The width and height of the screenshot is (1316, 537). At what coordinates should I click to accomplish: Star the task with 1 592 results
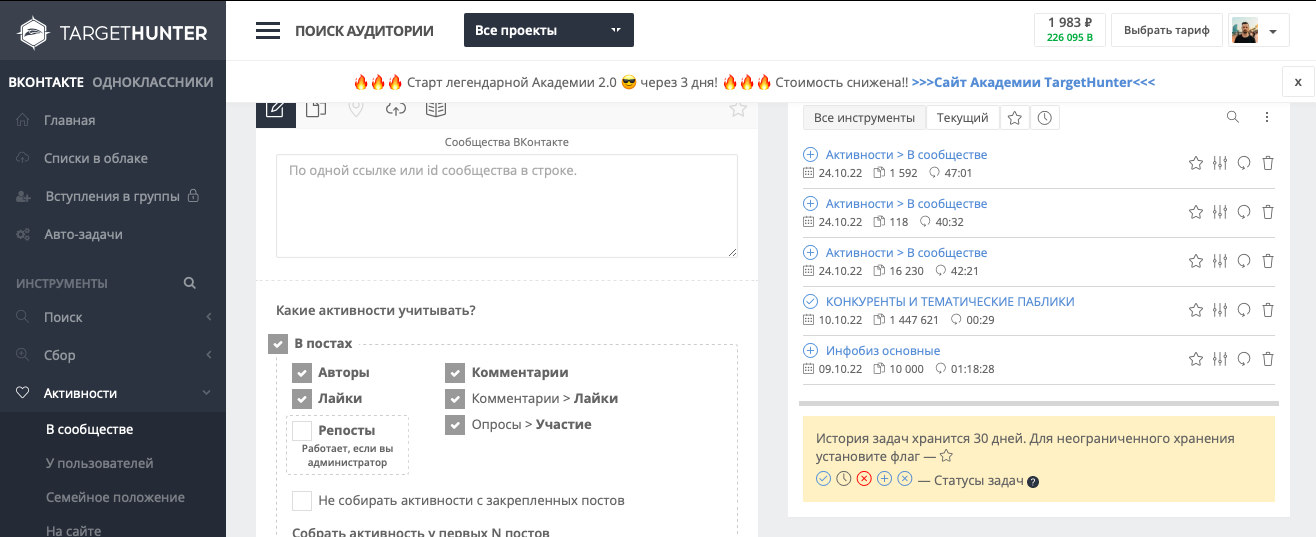click(1195, 163)
